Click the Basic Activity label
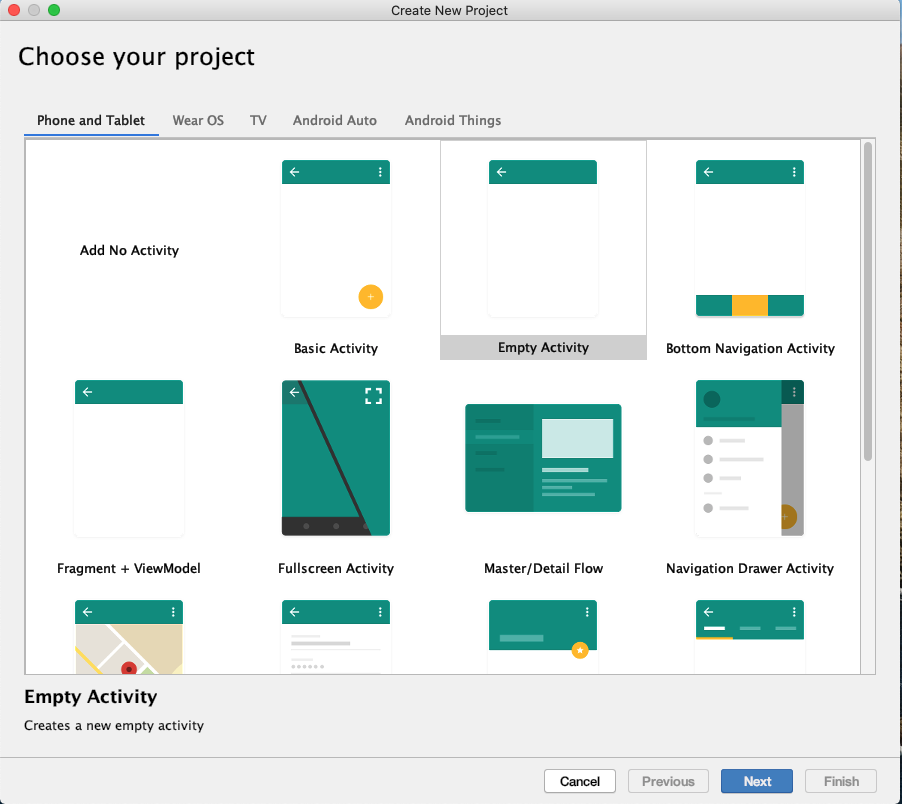 tap(336, 349)
